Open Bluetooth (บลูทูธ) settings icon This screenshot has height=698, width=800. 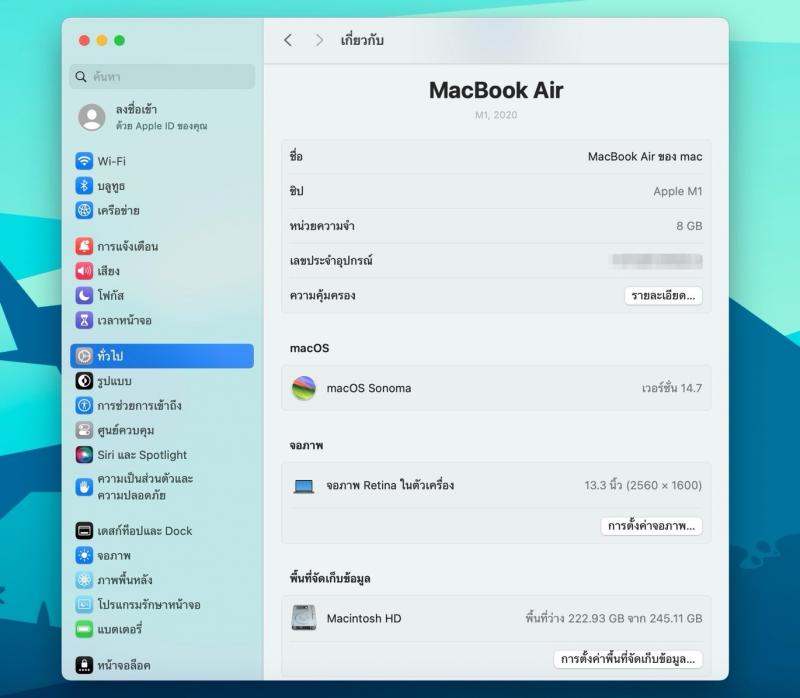click(84, 186)
